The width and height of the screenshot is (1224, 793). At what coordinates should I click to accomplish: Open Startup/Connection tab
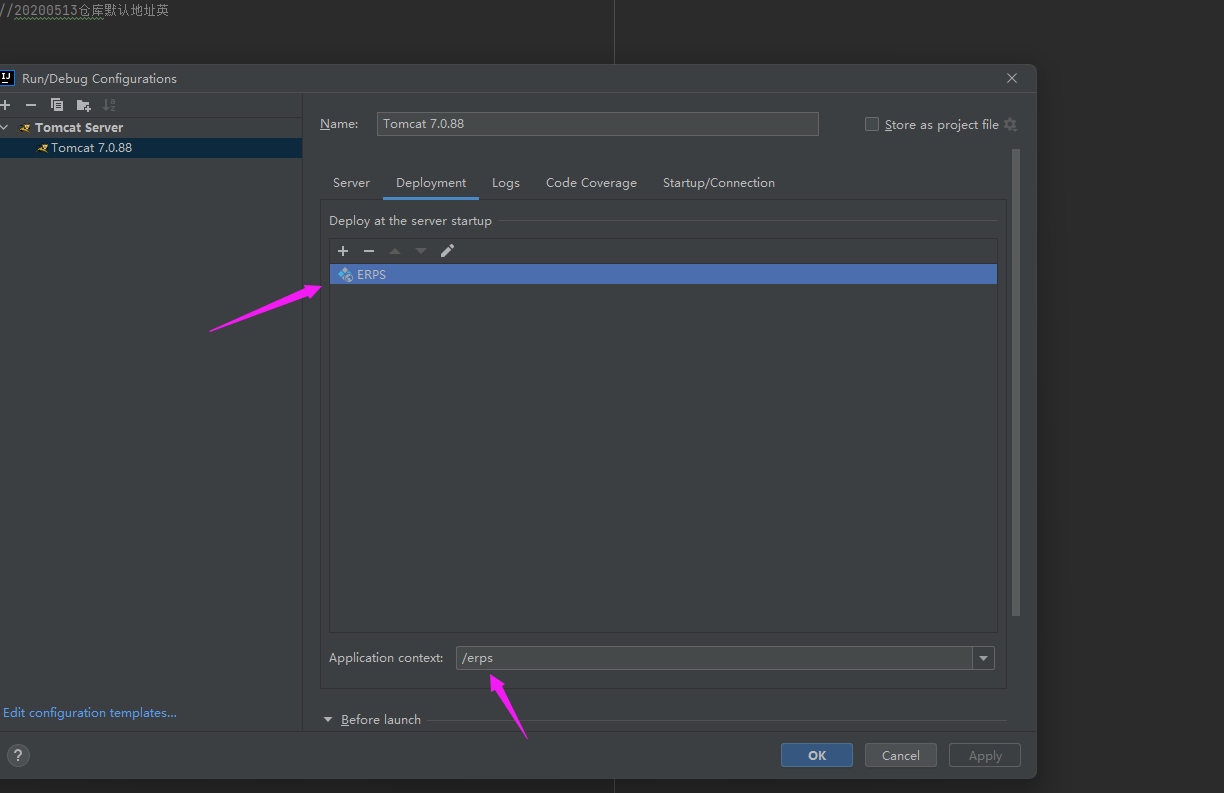719,183
